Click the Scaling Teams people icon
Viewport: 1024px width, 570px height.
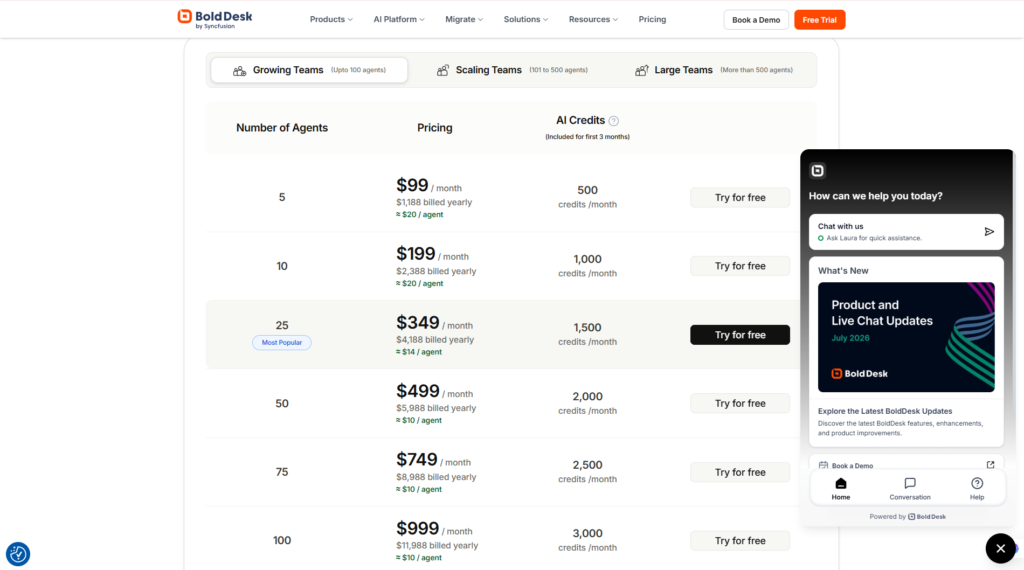point(442,71)
